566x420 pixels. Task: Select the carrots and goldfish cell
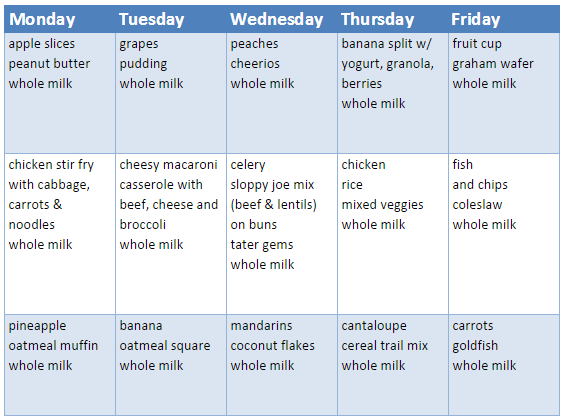pyautogui.click(x=504, y=365)
